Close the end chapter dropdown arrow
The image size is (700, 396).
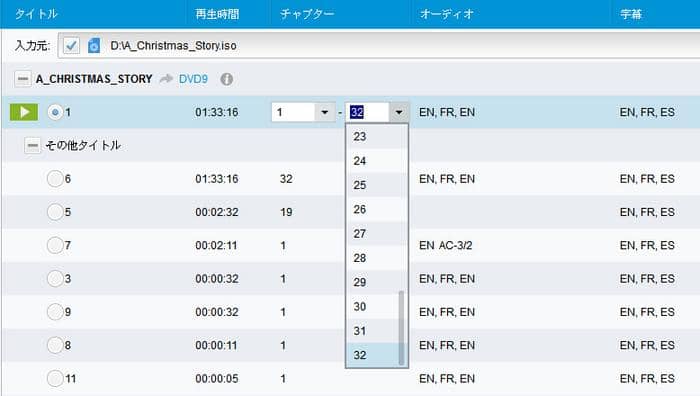[x=399, y=112]
